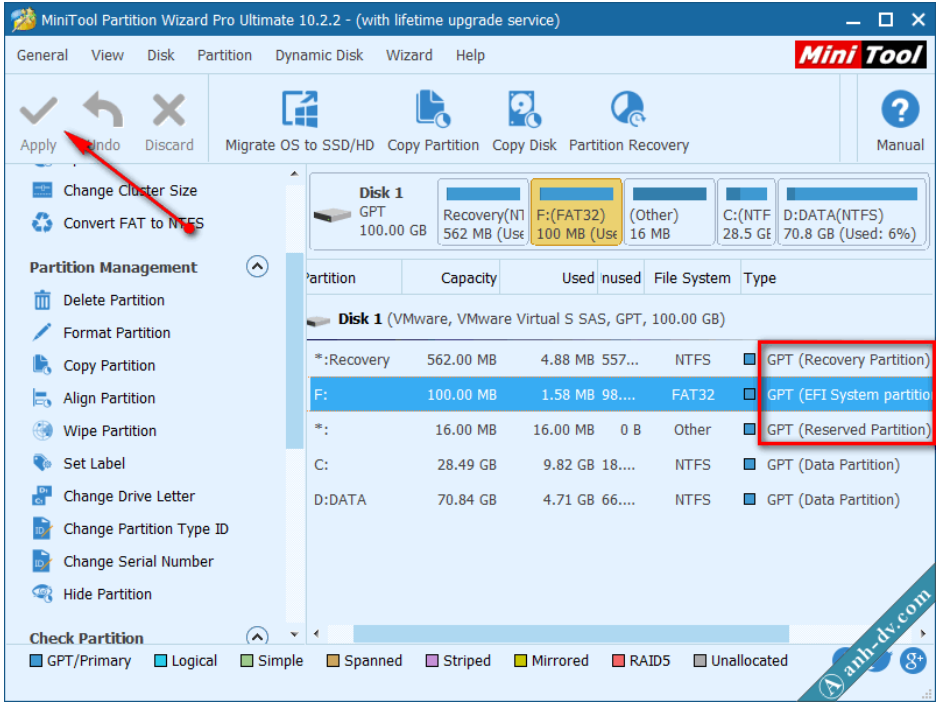Select the D:DATA partition row
This screenshot has height=710, width=941.
click(x=621, y=499)
